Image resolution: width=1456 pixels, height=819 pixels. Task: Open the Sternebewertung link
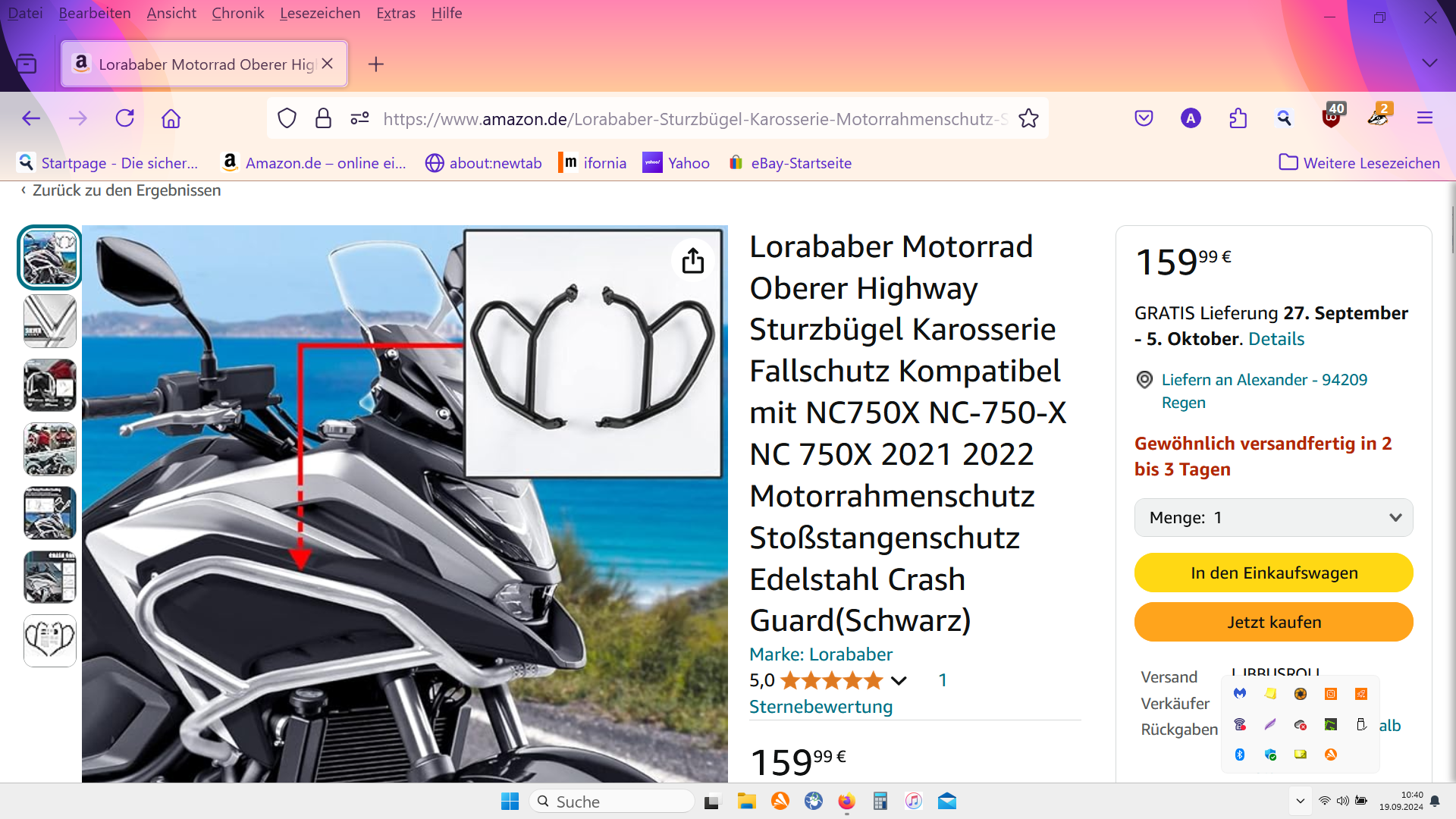(821, 707)
